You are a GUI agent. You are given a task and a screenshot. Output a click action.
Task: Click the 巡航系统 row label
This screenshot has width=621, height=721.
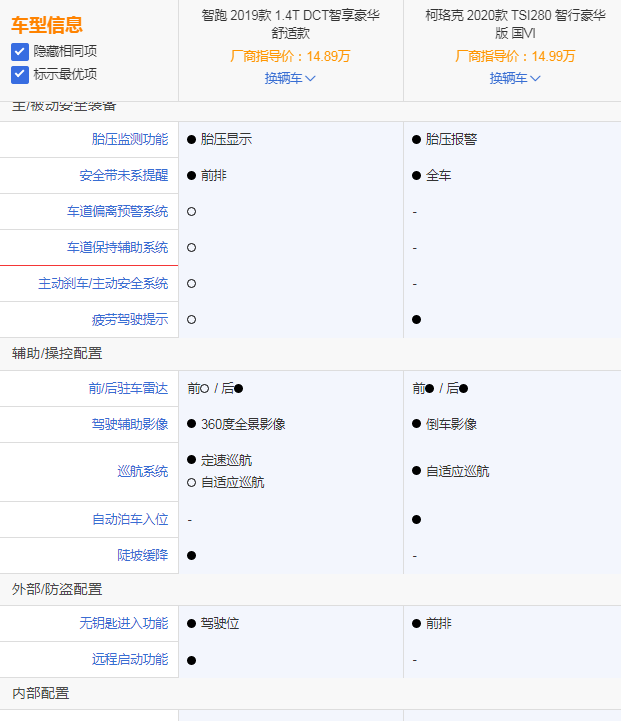(x=142, y=471)
